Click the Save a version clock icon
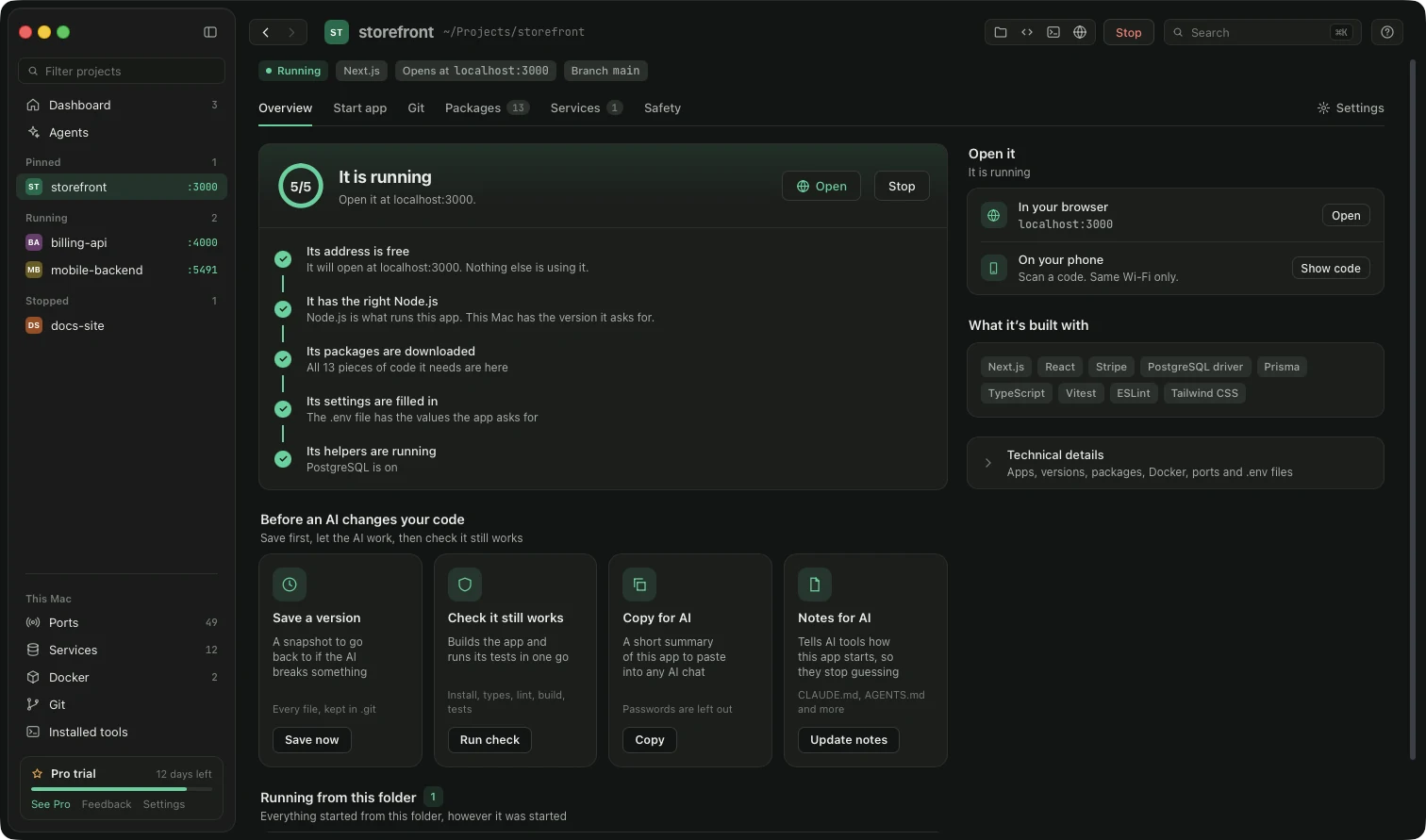Image resolution: width=1426 pixels, height=840 pixels. [x=290, y=585]
